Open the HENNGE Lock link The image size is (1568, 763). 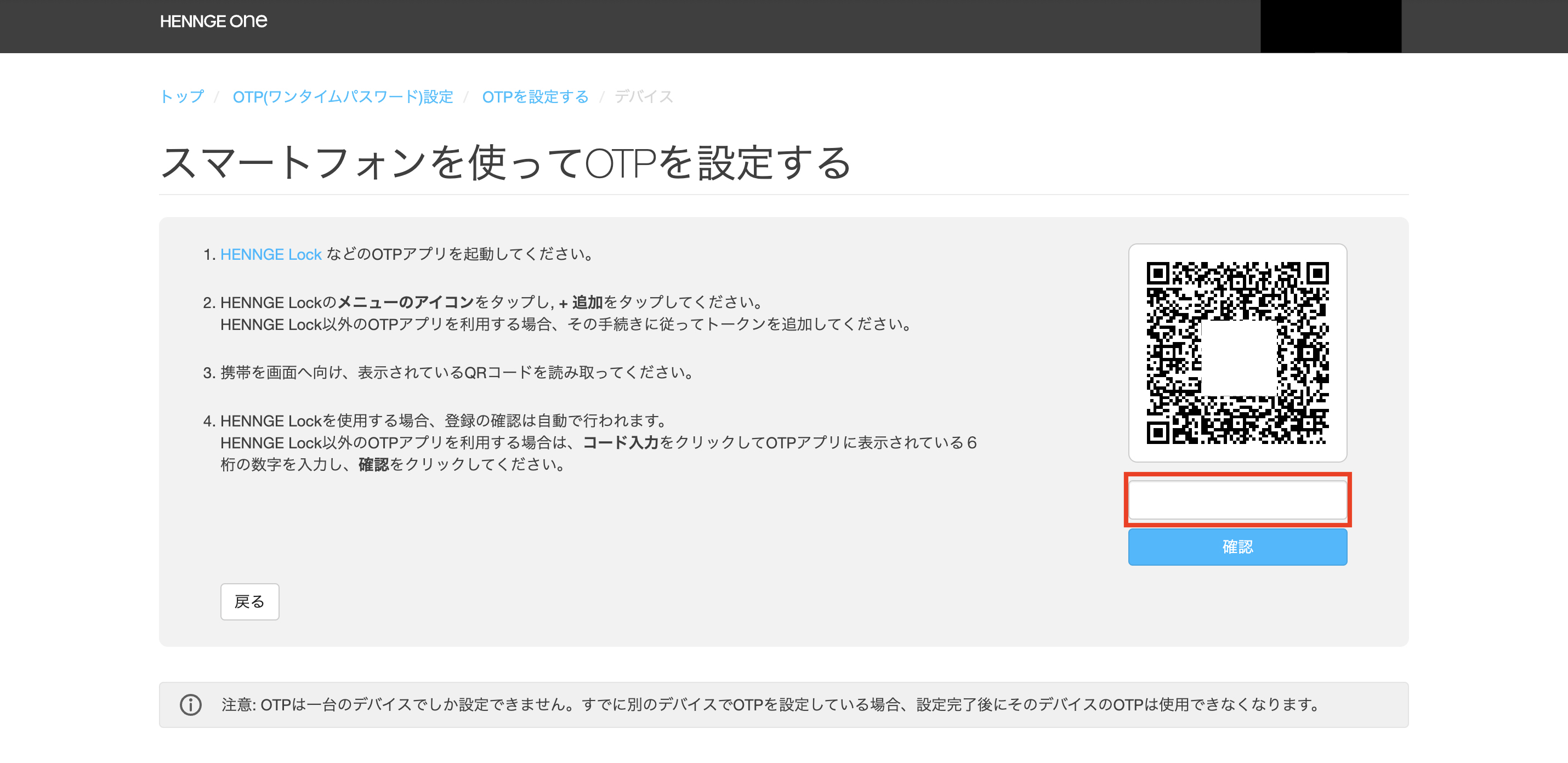point(271,254)
